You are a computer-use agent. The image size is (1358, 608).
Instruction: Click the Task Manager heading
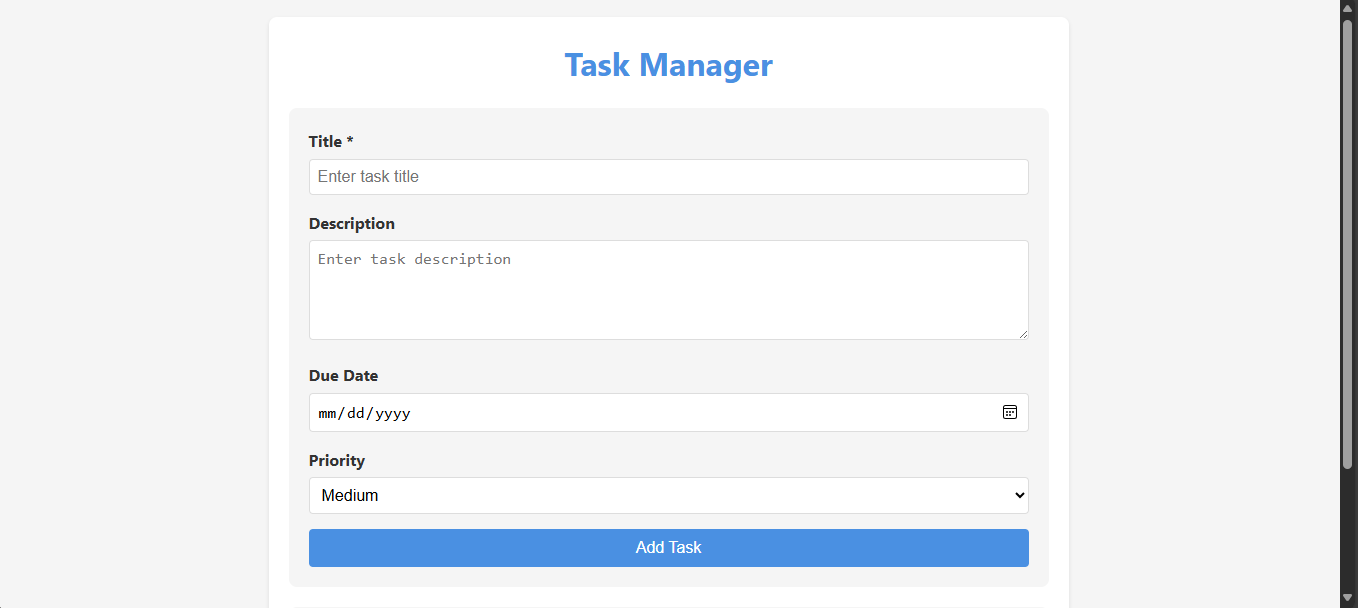[668, 65]
